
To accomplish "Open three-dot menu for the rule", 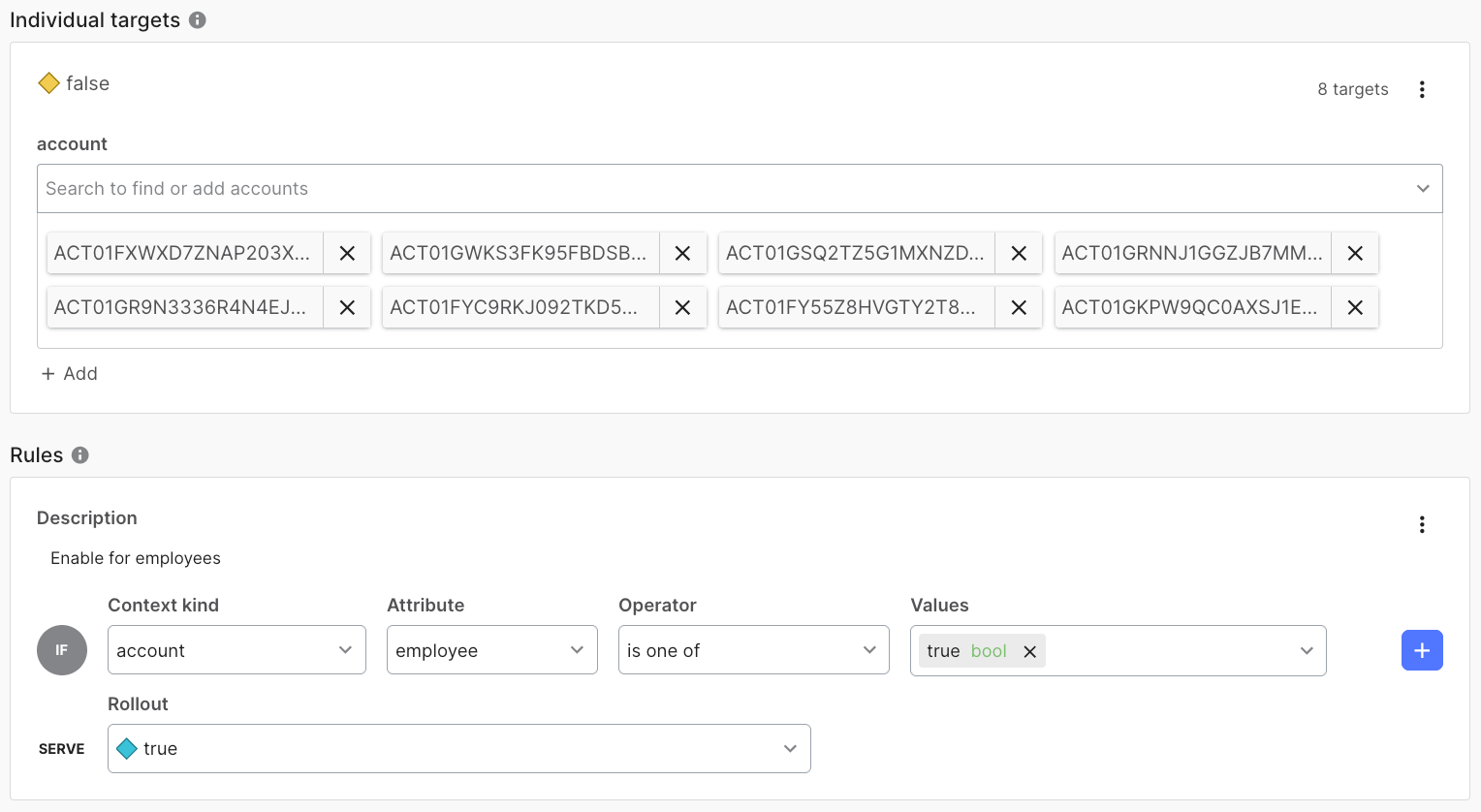I will (1422, 525).
